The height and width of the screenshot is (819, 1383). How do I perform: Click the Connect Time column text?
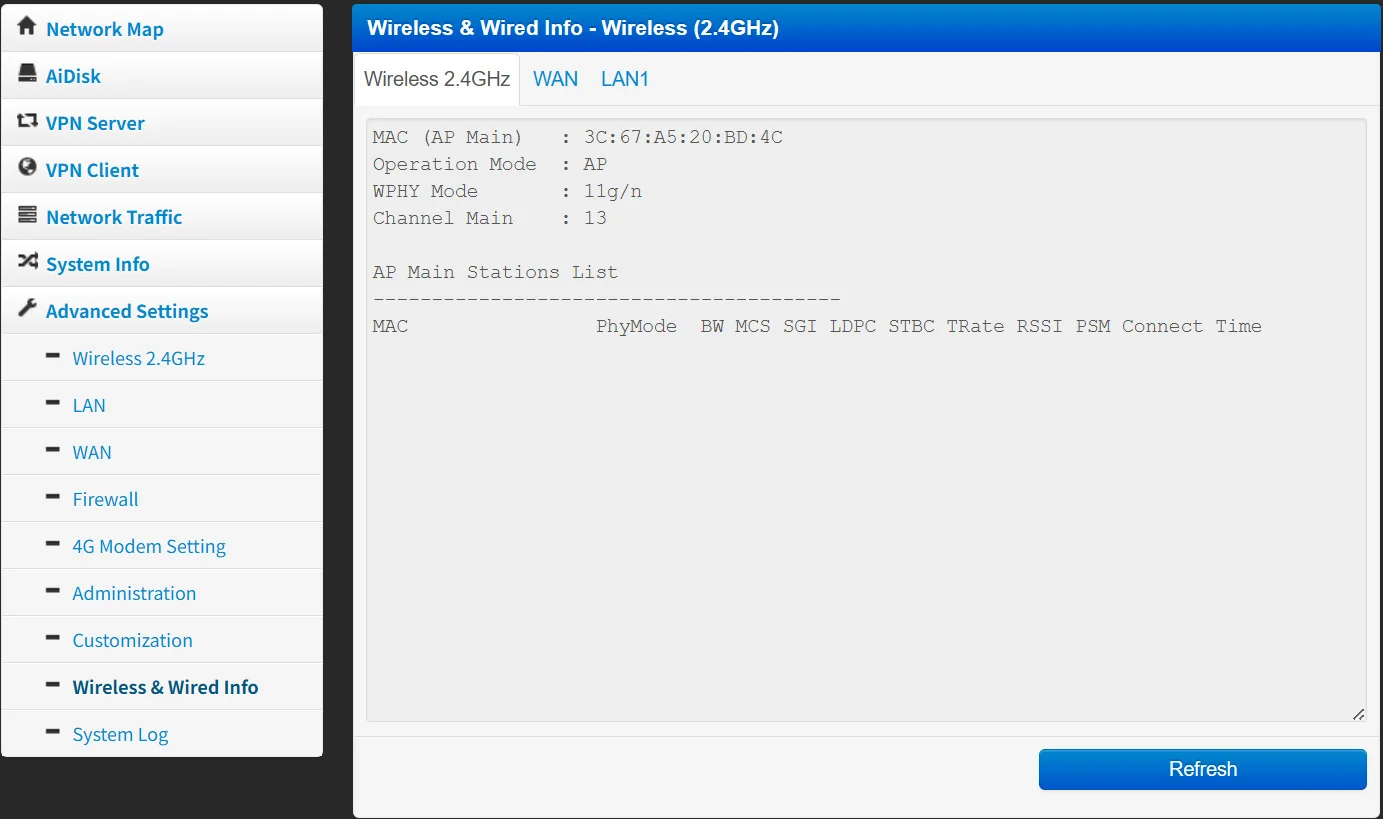[1192, 326]
